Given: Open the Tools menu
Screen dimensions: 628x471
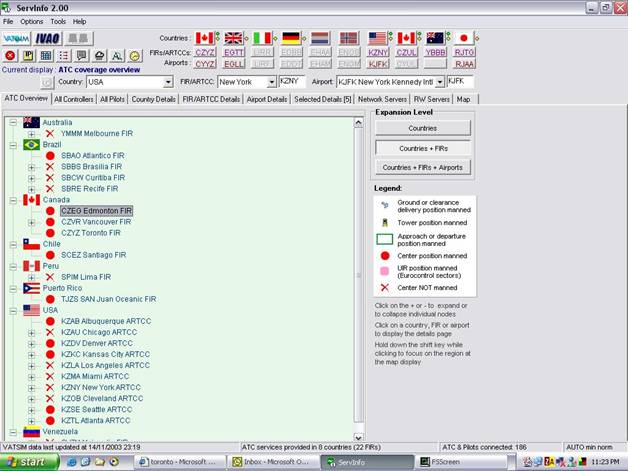Looking at the screenshot, I should click(58, 21).
